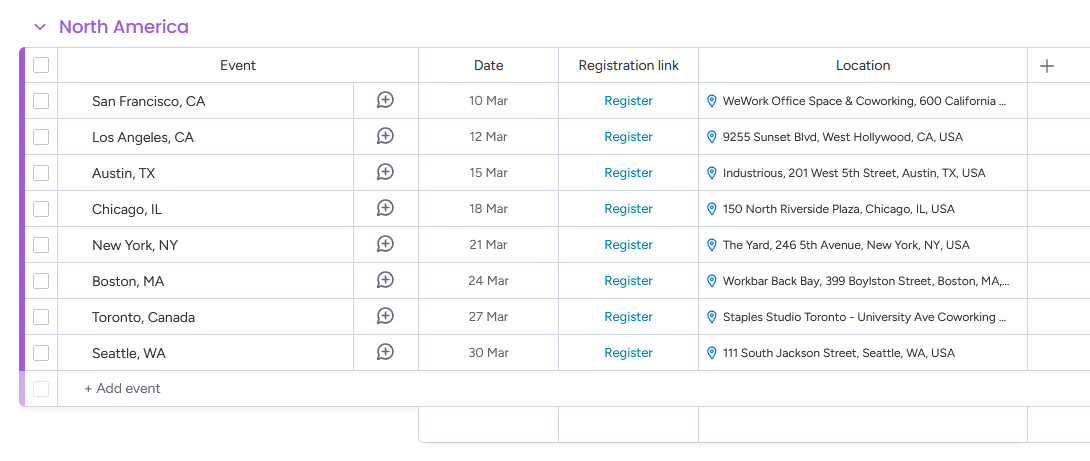Open the Boston, MA update bubble icon
1090x461 pixels.
385,280
